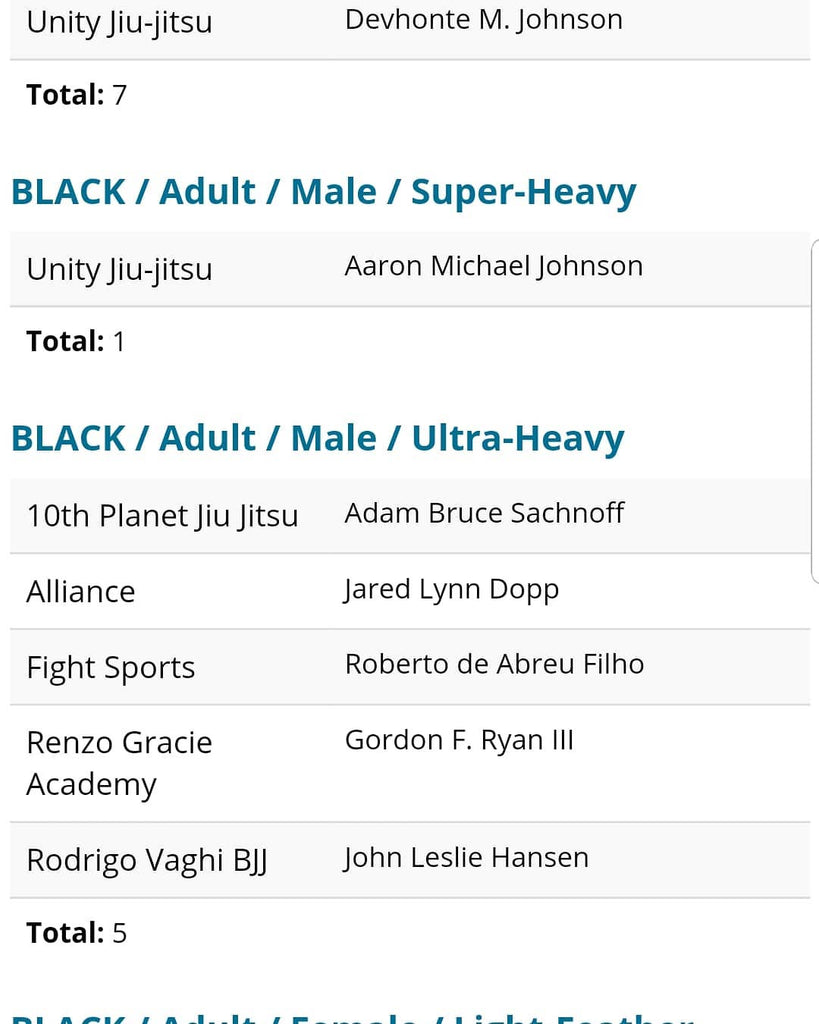Click the name Jared Lynn Dopp

point(451,589)
